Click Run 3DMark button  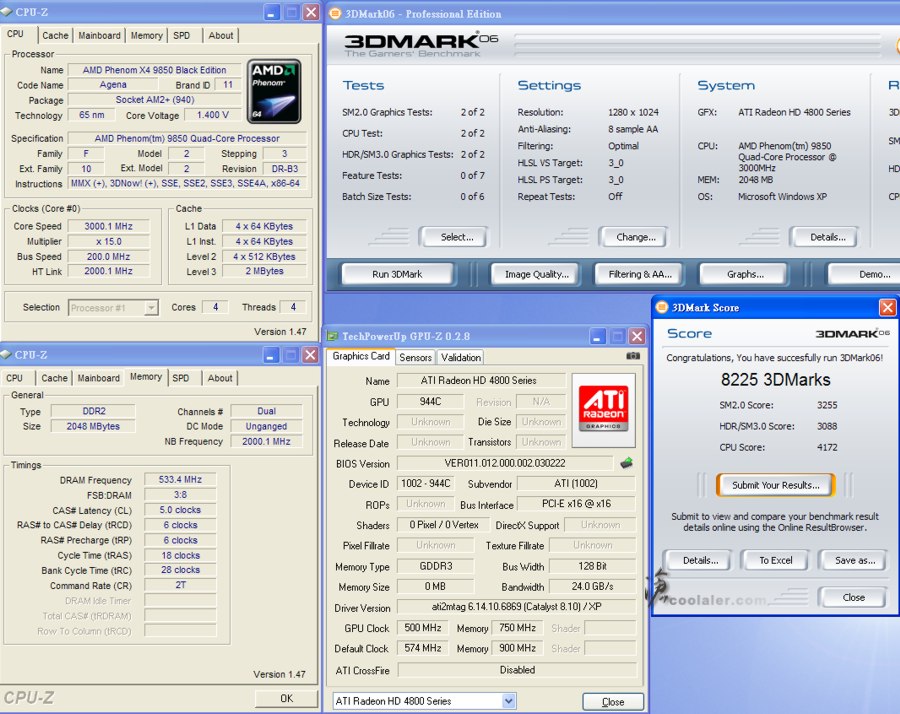click(397, 274)
